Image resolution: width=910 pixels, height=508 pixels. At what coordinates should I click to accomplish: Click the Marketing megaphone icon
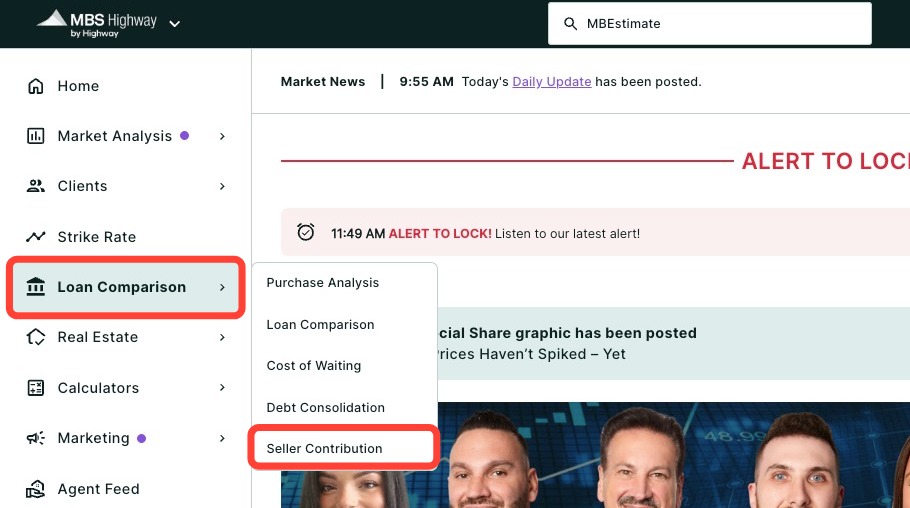point(36,438)
